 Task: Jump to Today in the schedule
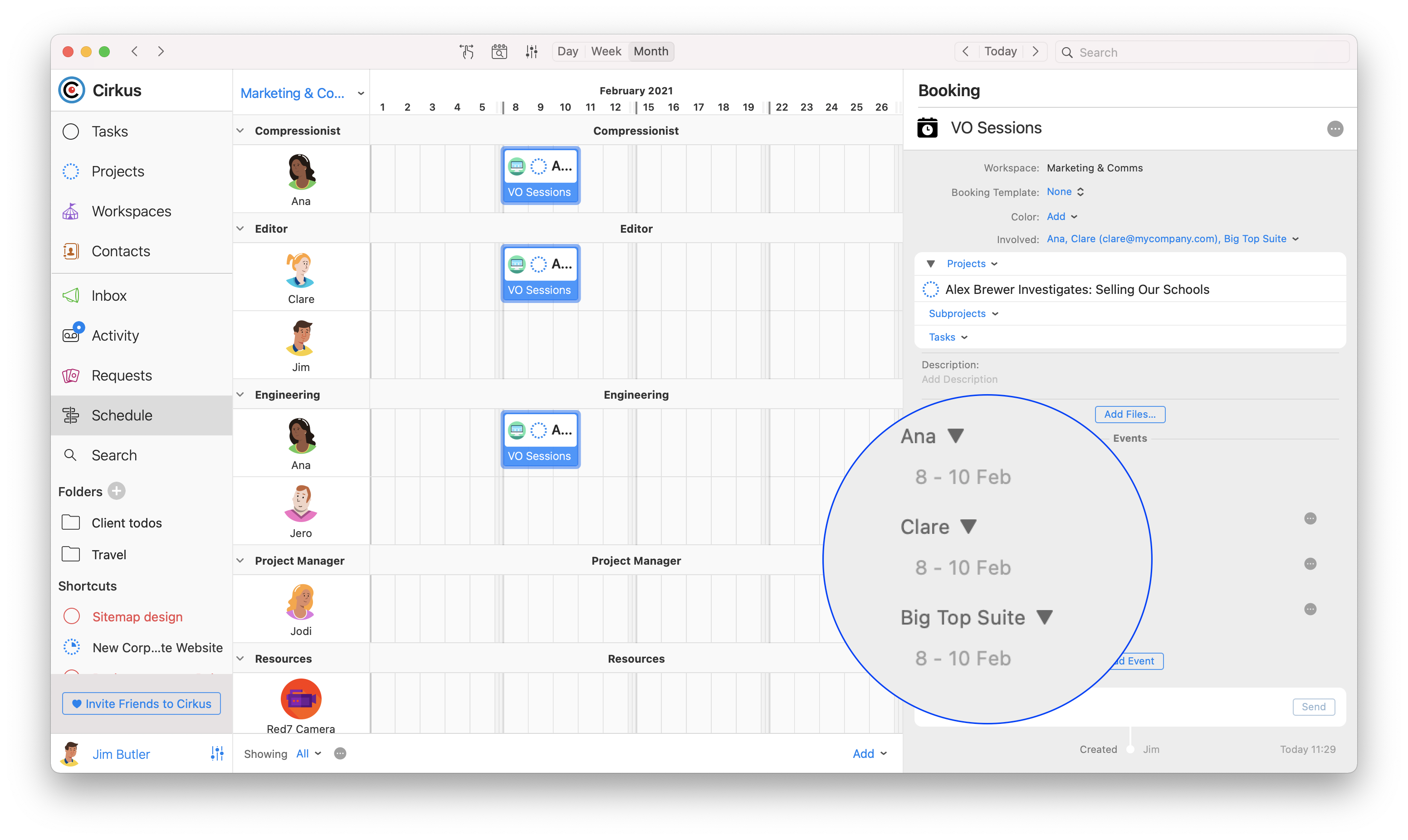tap(1001, 52)
